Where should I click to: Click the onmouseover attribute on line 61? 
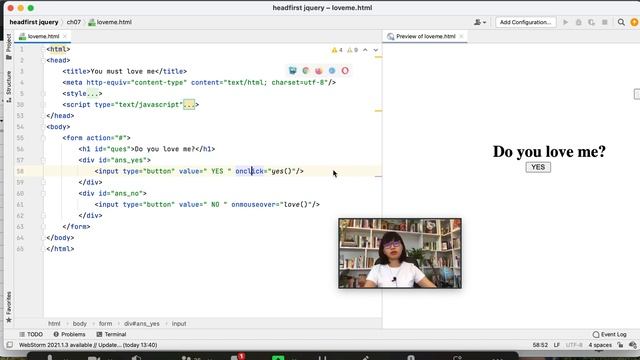pyautogui.click(x=253, y=204)
